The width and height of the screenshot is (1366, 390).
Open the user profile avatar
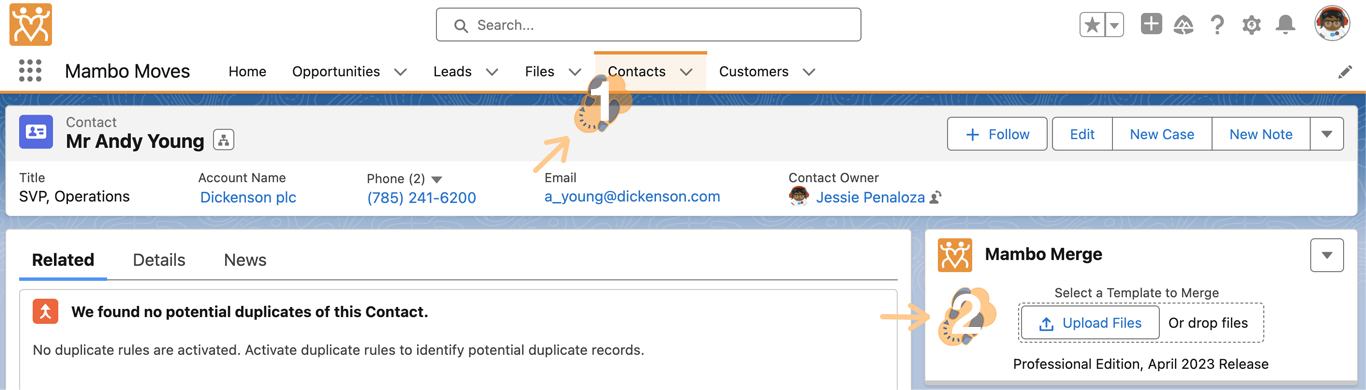point(1332,24)
